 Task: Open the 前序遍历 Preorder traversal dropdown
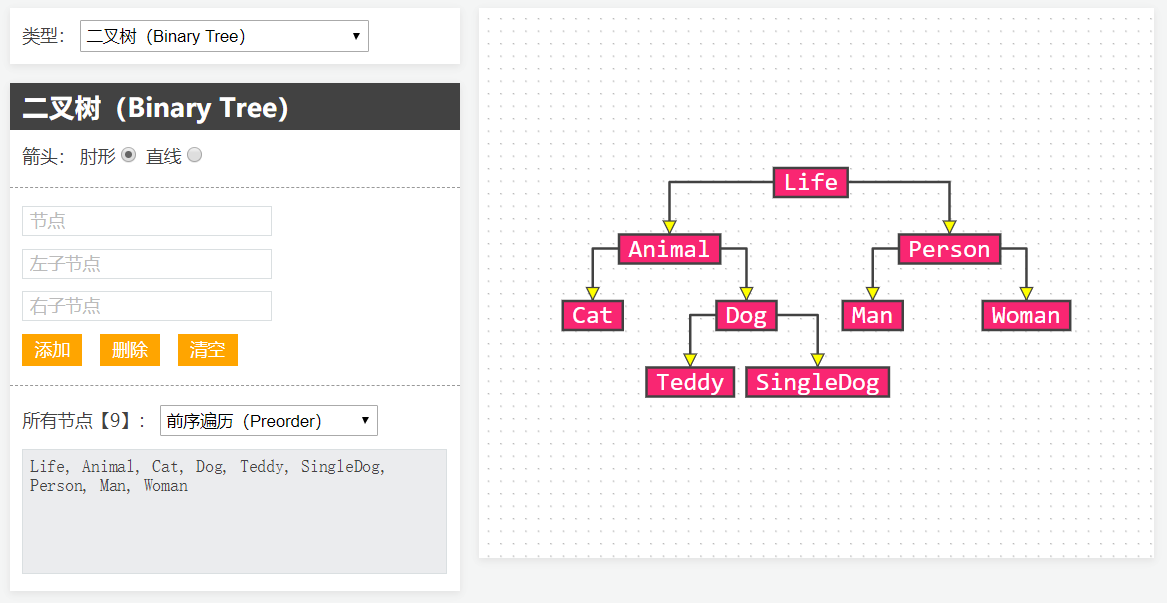pyautogui.click(x=269, y=421)
